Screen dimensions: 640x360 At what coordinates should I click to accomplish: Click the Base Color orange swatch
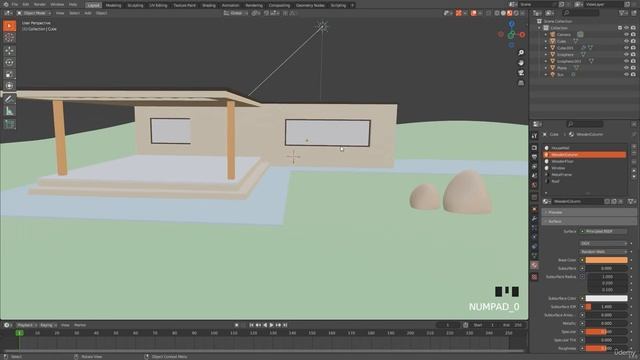pos(606,260)
